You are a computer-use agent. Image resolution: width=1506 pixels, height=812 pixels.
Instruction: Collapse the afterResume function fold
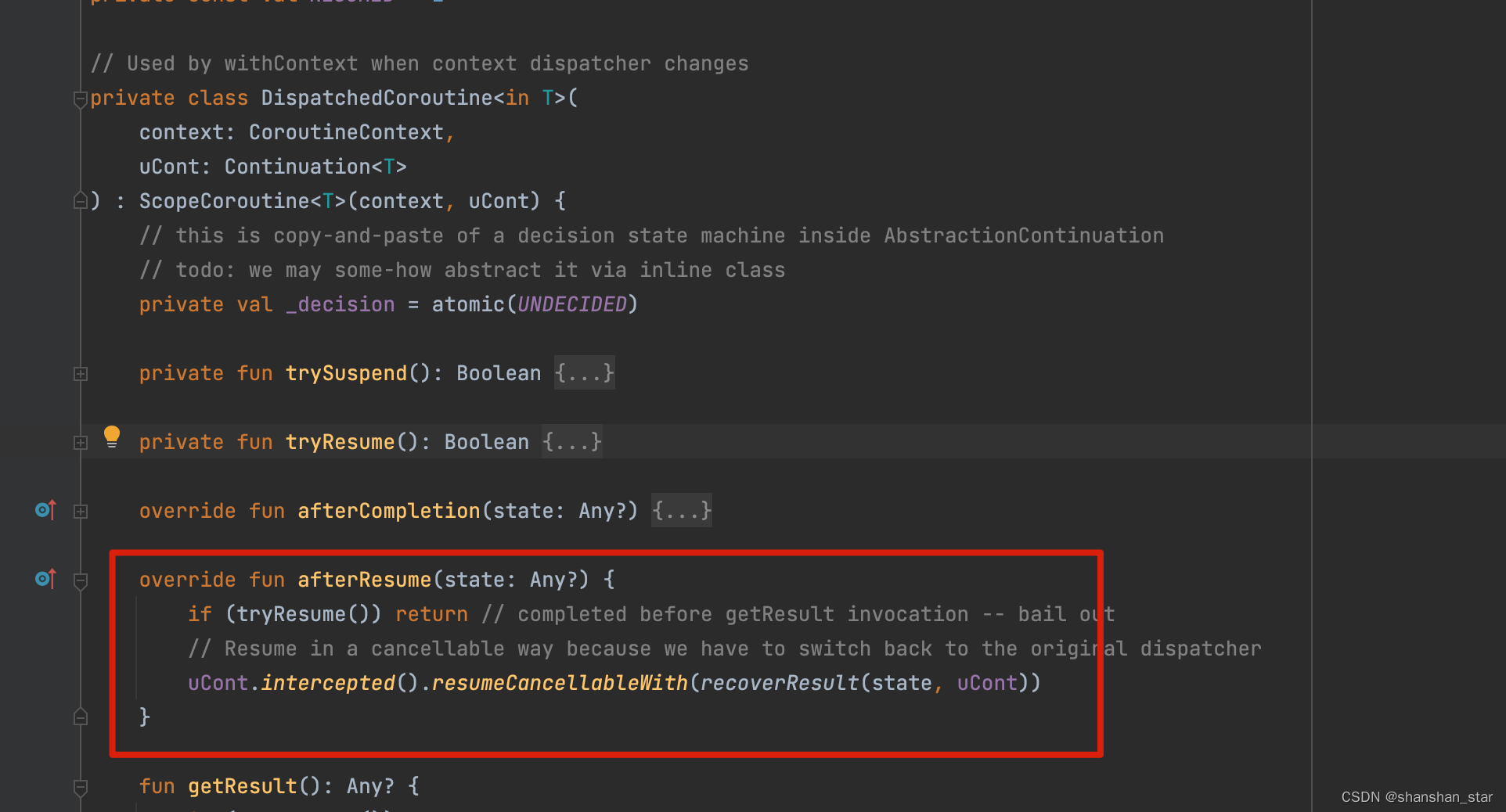tap(80, 581)
